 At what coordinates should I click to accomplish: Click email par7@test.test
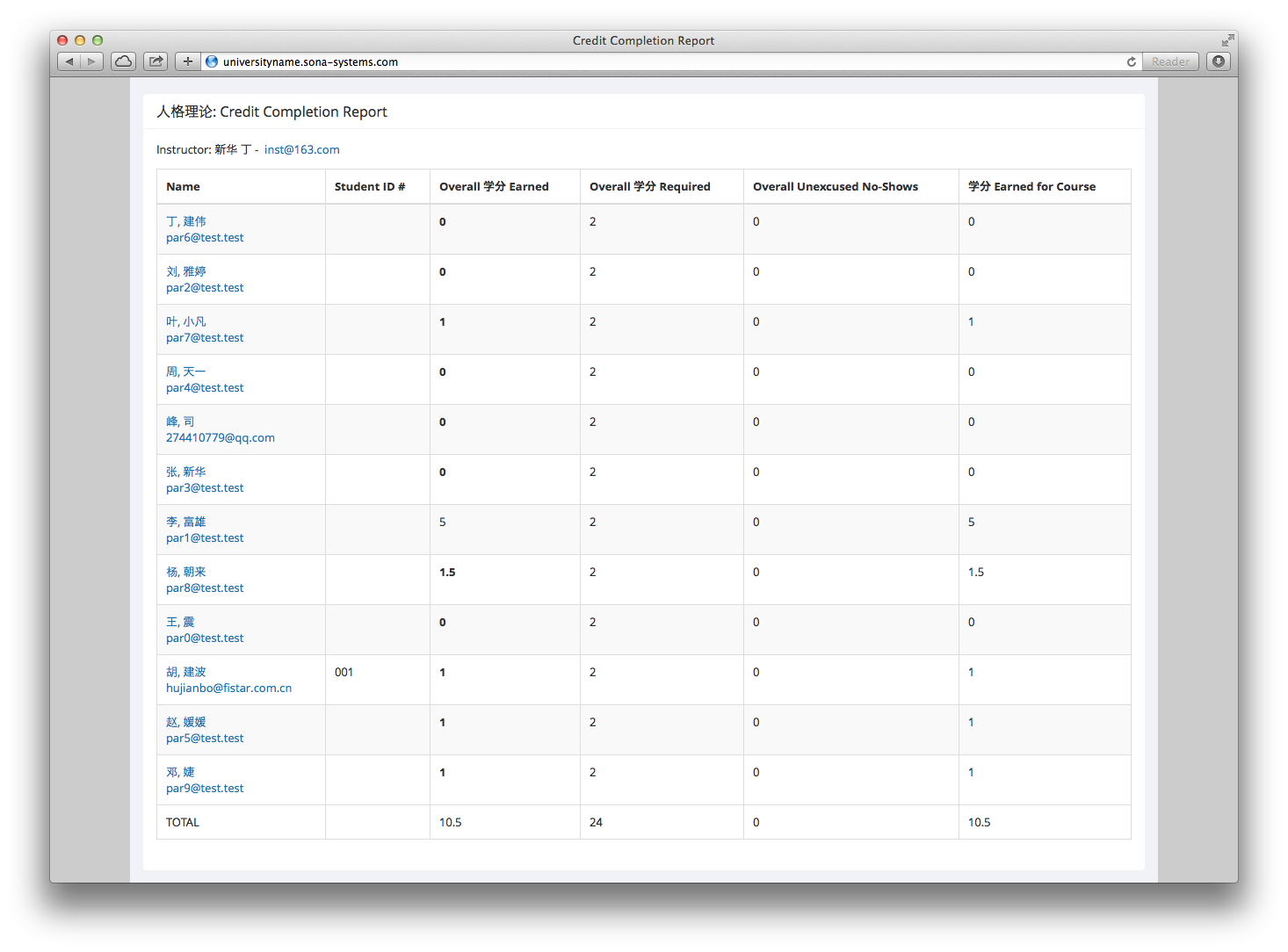point(205,337)
